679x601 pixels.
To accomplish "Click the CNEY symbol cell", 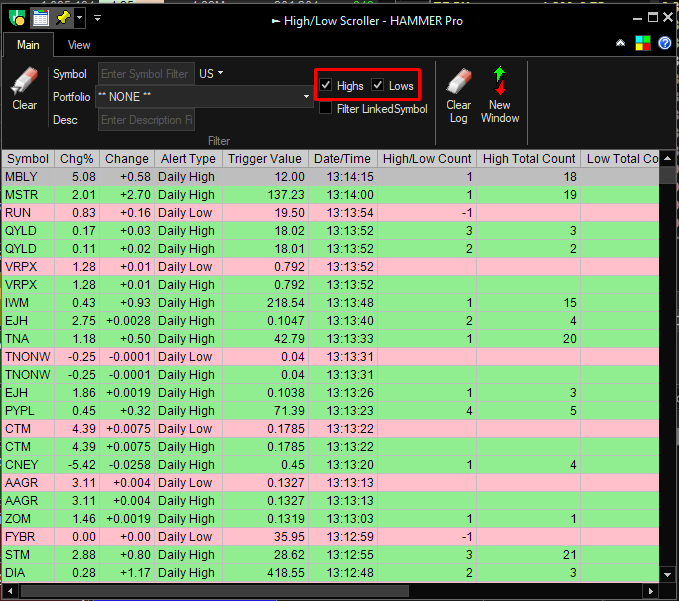I will tap(28, 465).
